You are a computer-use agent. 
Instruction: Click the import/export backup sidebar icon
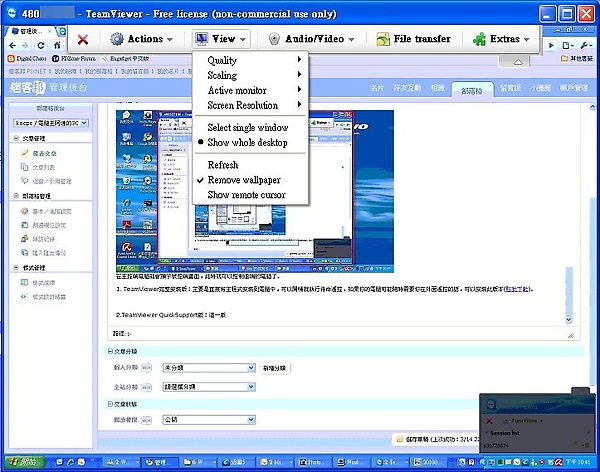pyautogui.click(x=24, y=253)
